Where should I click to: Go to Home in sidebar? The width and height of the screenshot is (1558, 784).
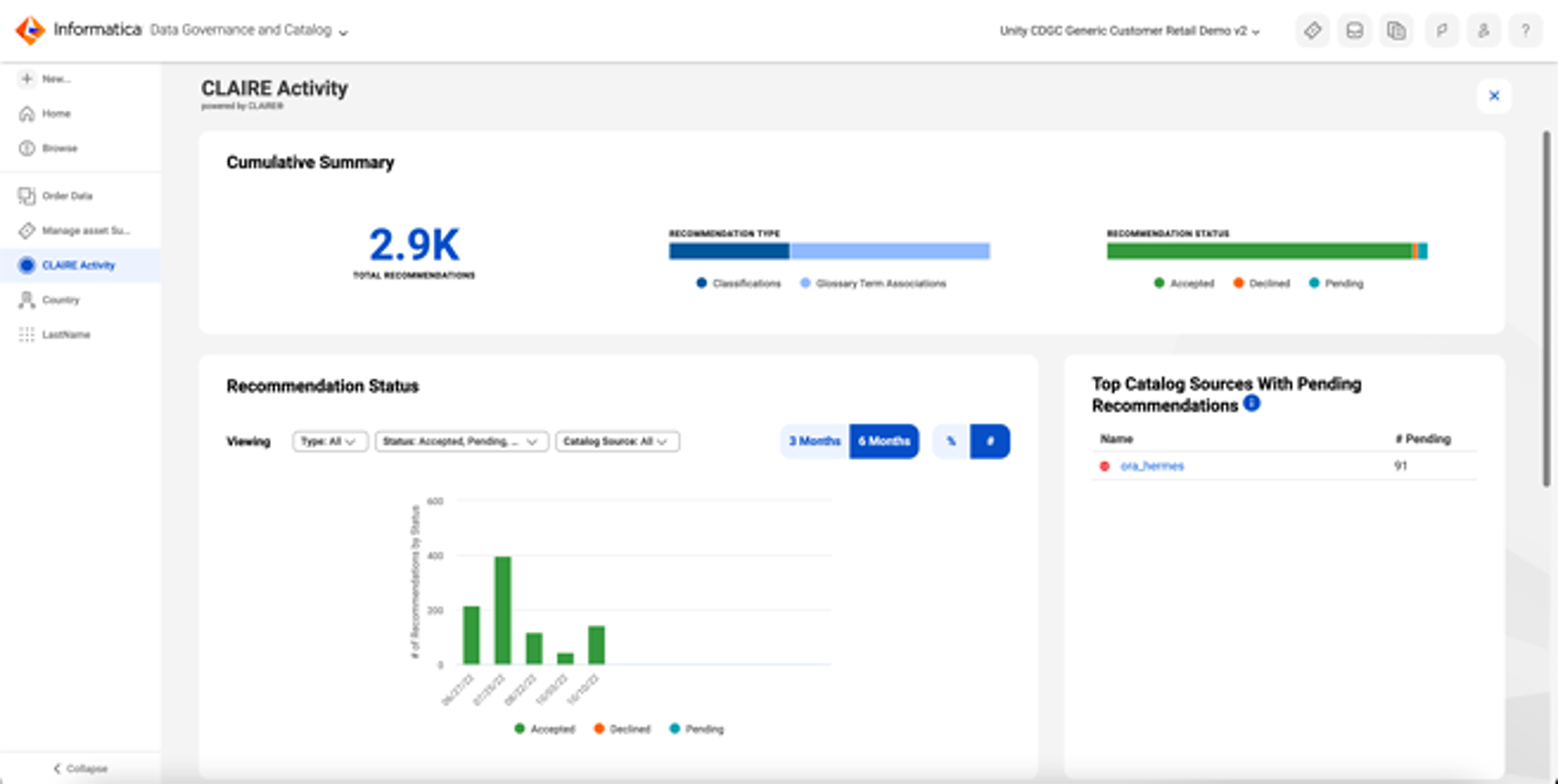tap(55, 113)
